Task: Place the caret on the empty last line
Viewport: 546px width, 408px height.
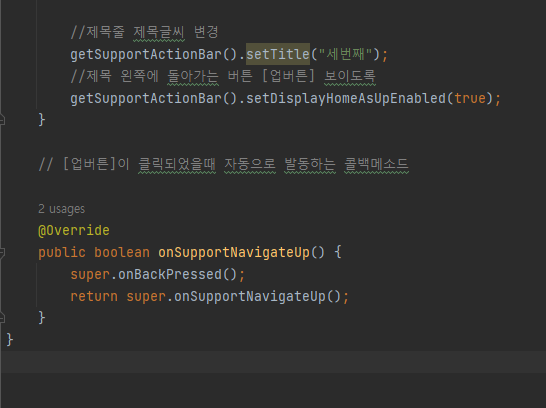Action: tap(273, 362)
